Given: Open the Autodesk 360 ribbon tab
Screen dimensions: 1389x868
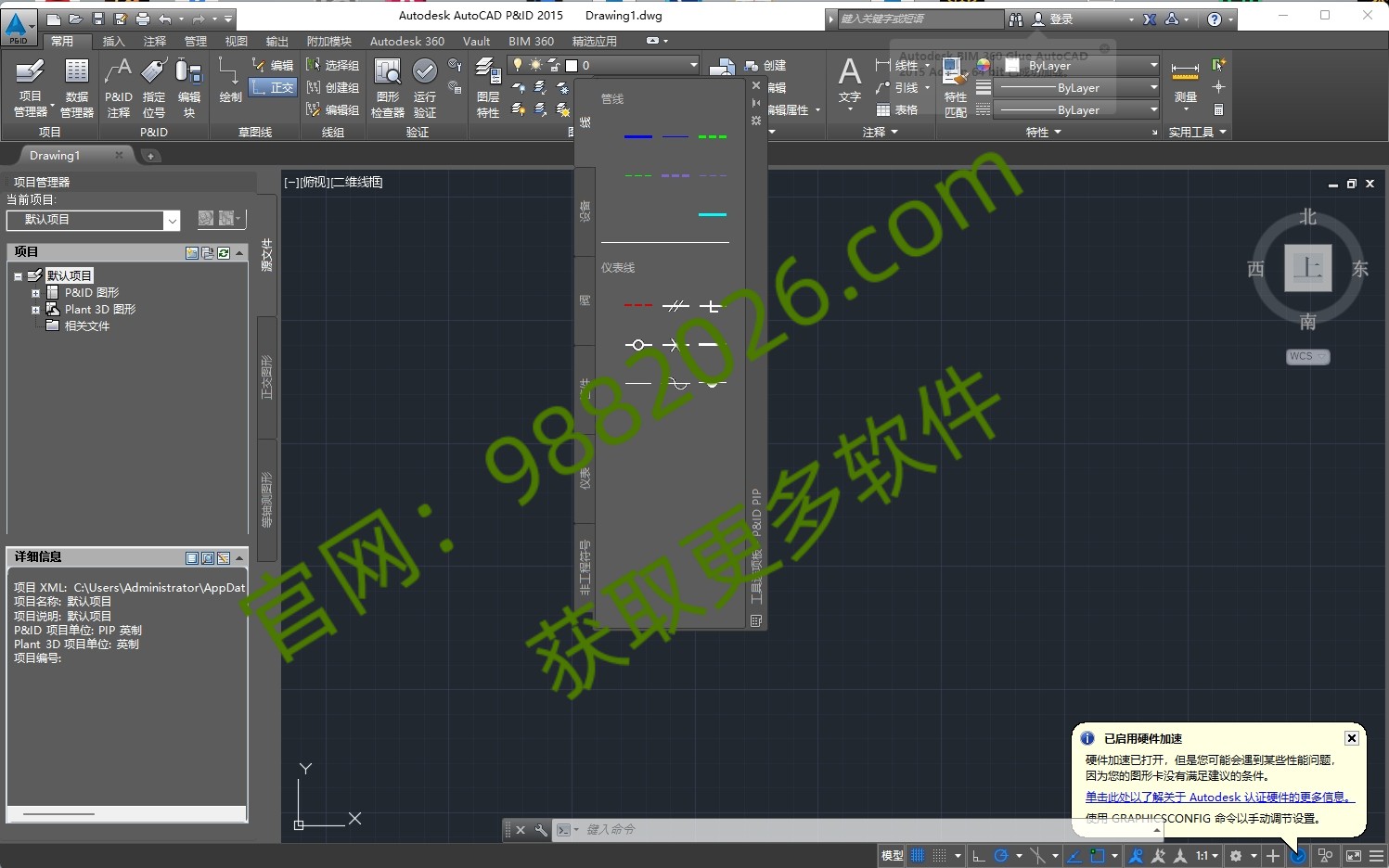Looking at the screenshot, I should click(x=406, y=41).
